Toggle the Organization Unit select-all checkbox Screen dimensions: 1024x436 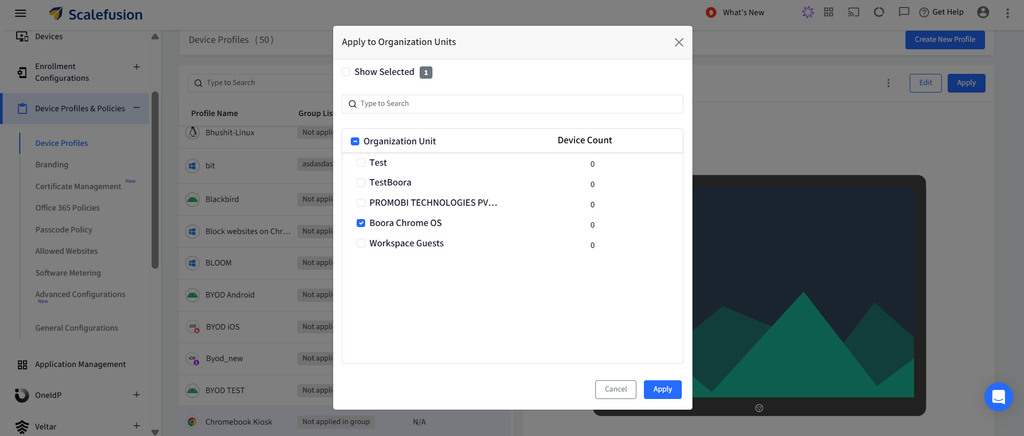(355, 141)
